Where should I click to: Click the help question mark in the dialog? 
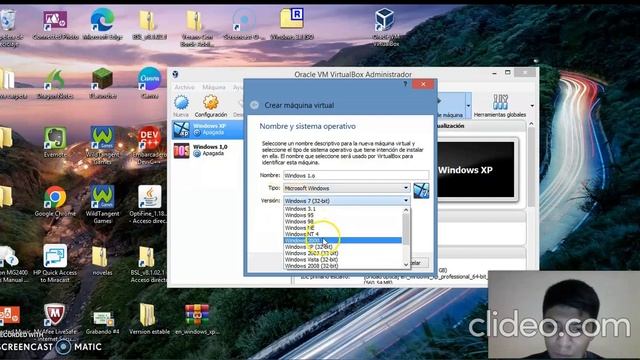point(405,84)
